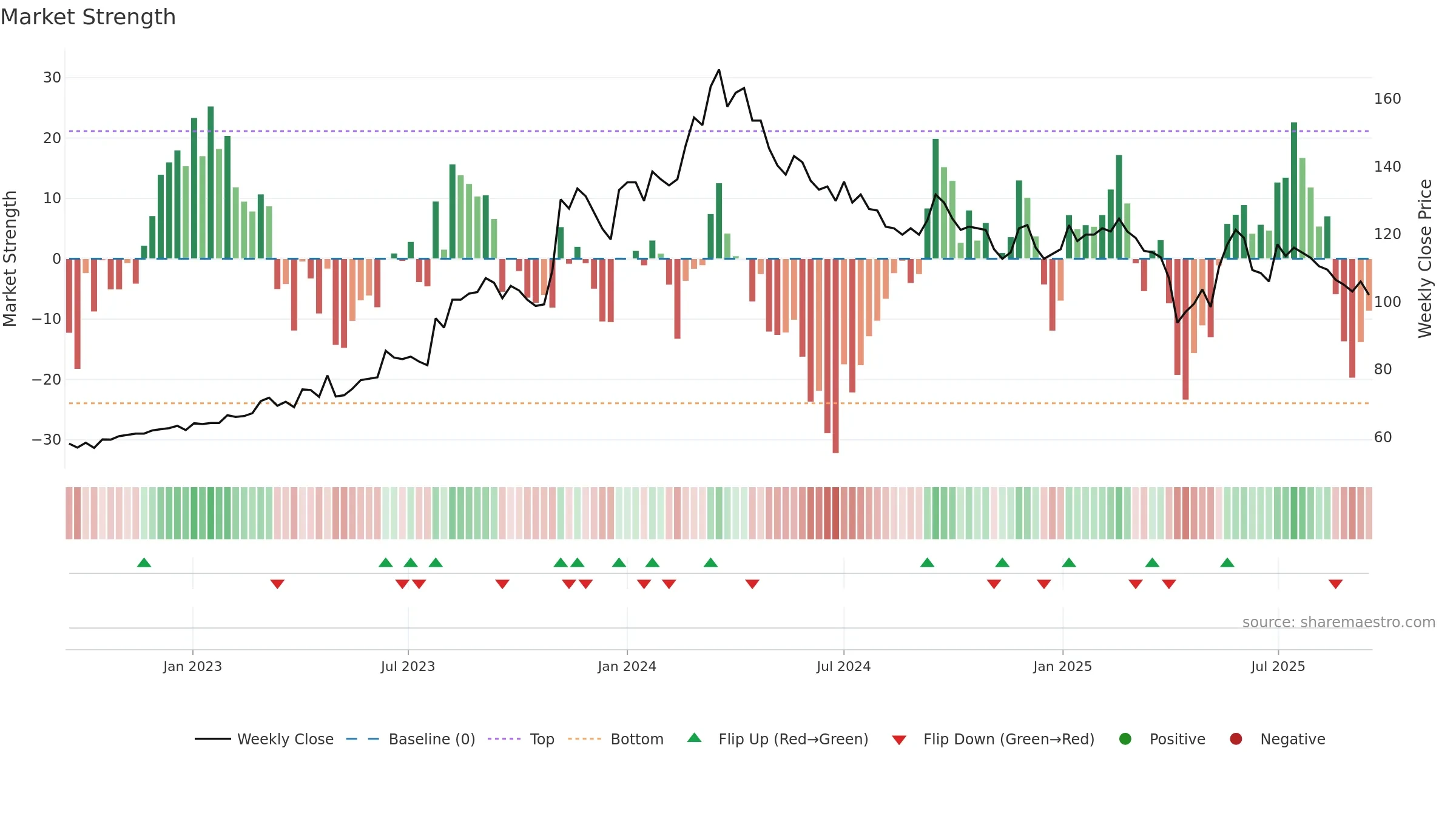This screenshot has height=819, width=1456.
Task: Toggle Flip Down (Green→Red) legend entry
Action: 993,739
